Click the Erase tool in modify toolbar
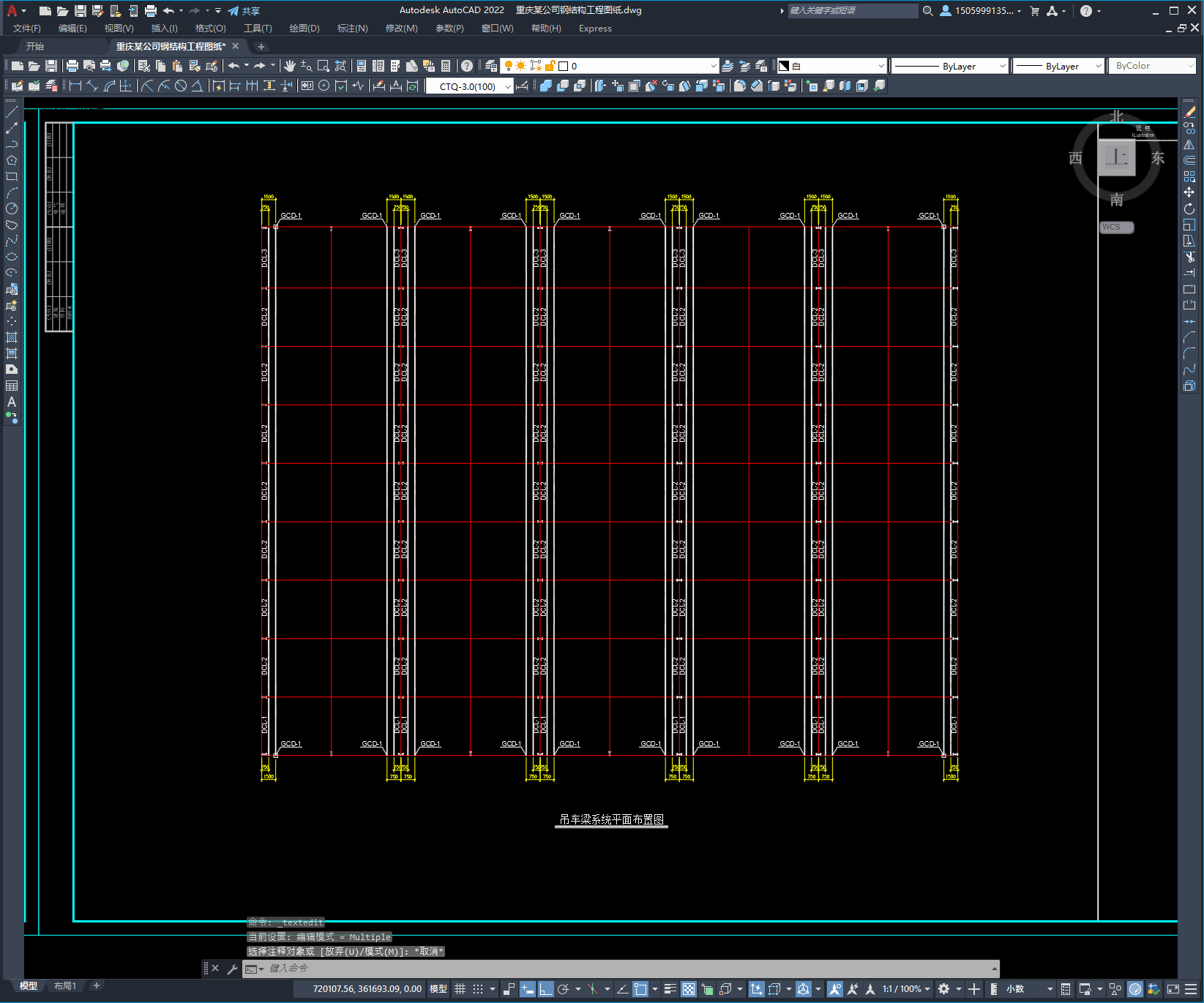Screen dimensions: 1204x1003 pyautogui.click(x=1189, y=112)
